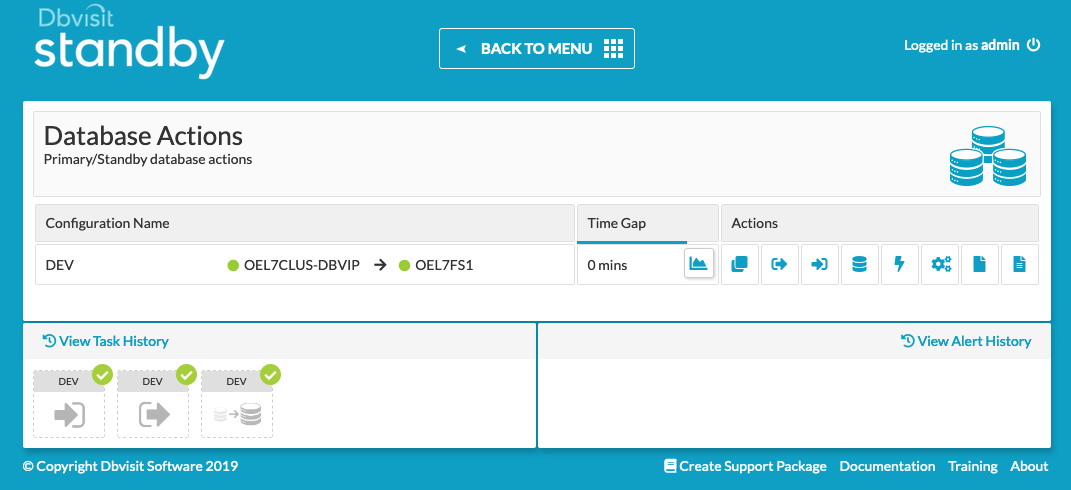Click the BACK TO MENU button
This screenshot has width=1071, height=490.
coord(537,49)
